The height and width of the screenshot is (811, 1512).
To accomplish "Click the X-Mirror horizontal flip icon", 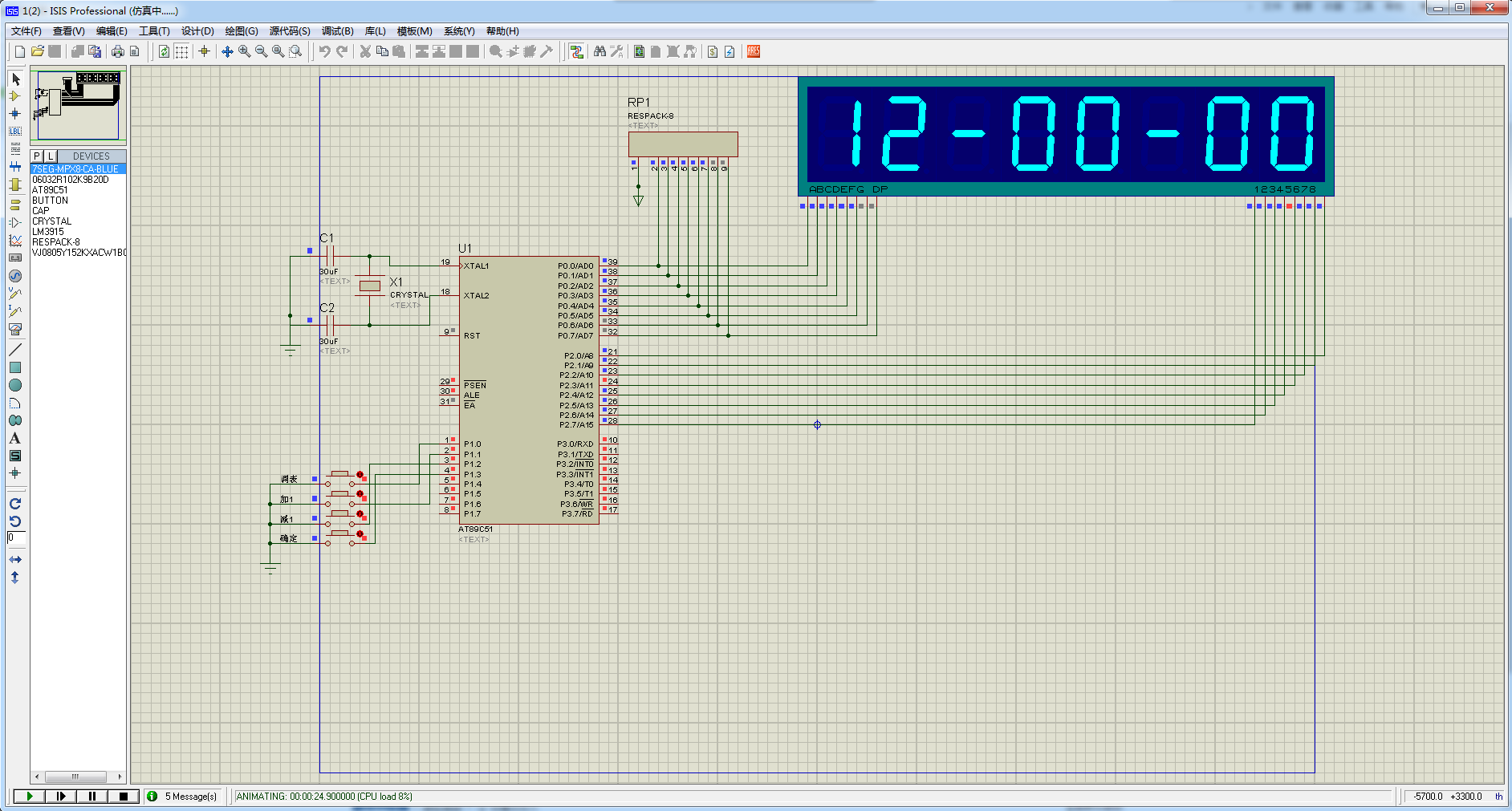I will coord(15,559).
